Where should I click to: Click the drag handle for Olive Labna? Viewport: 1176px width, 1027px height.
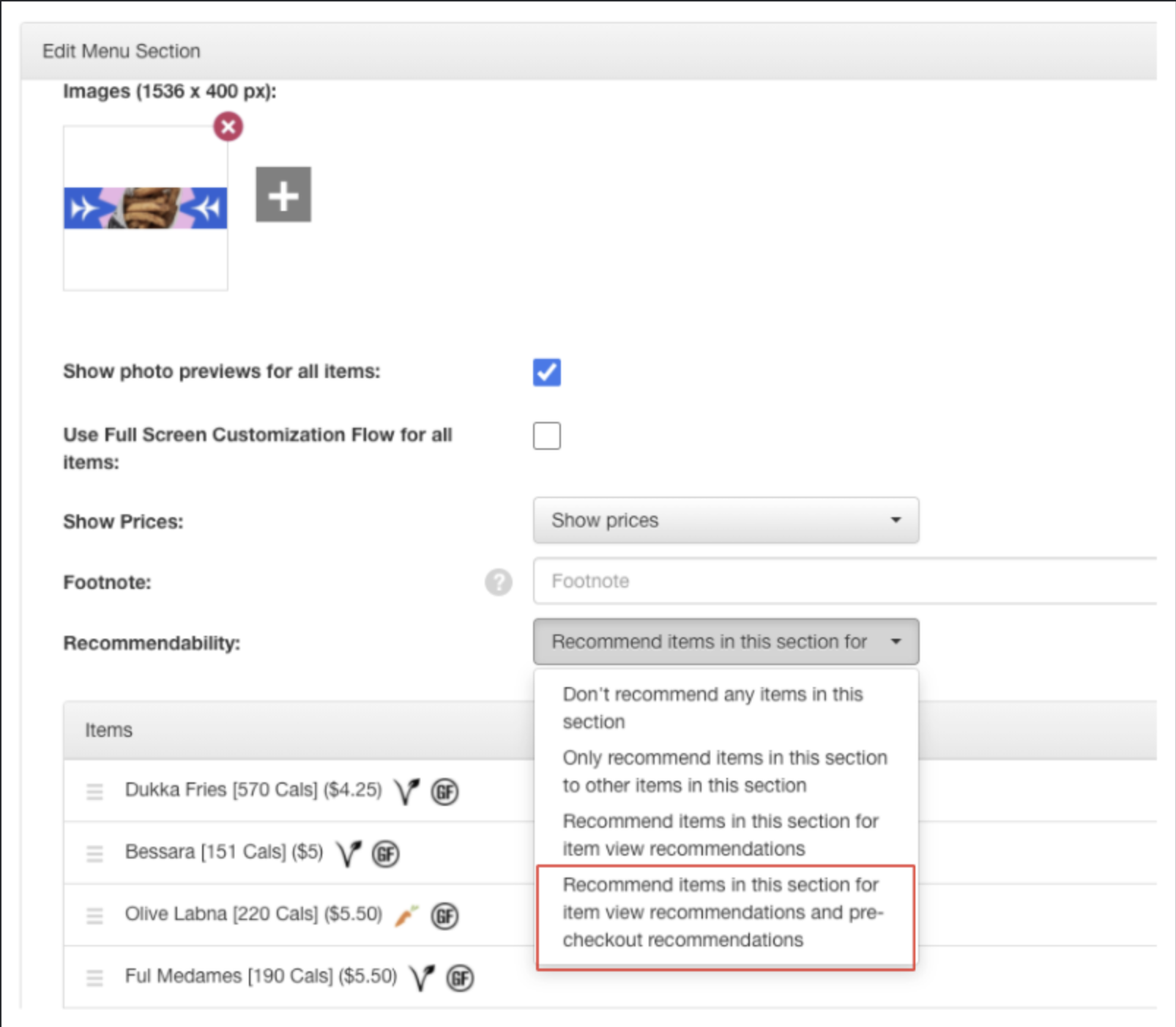coord(94,915)
